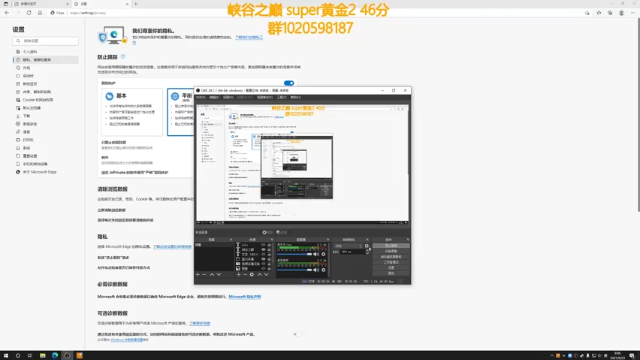Viewport: 640px width, 360px height.
Task: Lock the 图像 source with its padlock
Action: pos(269,269)
